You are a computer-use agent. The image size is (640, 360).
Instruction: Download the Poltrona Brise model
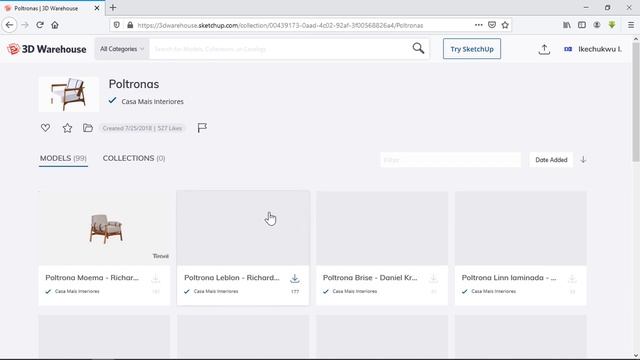tap(433, 279)
